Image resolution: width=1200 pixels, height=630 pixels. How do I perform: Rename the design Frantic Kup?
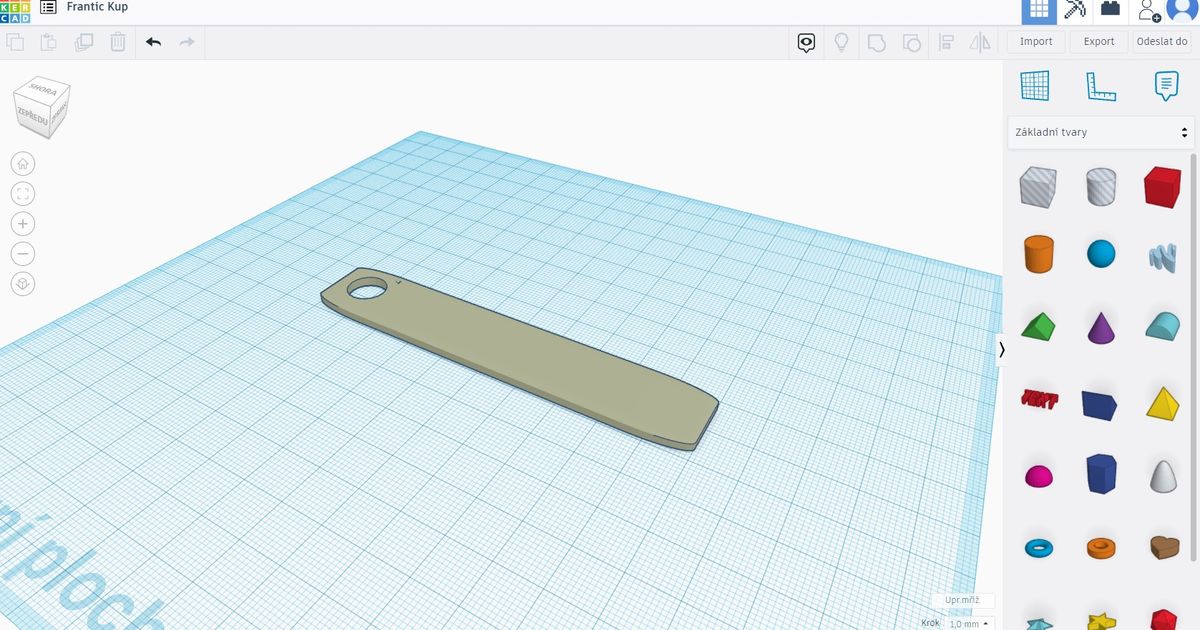click(99, 6)
